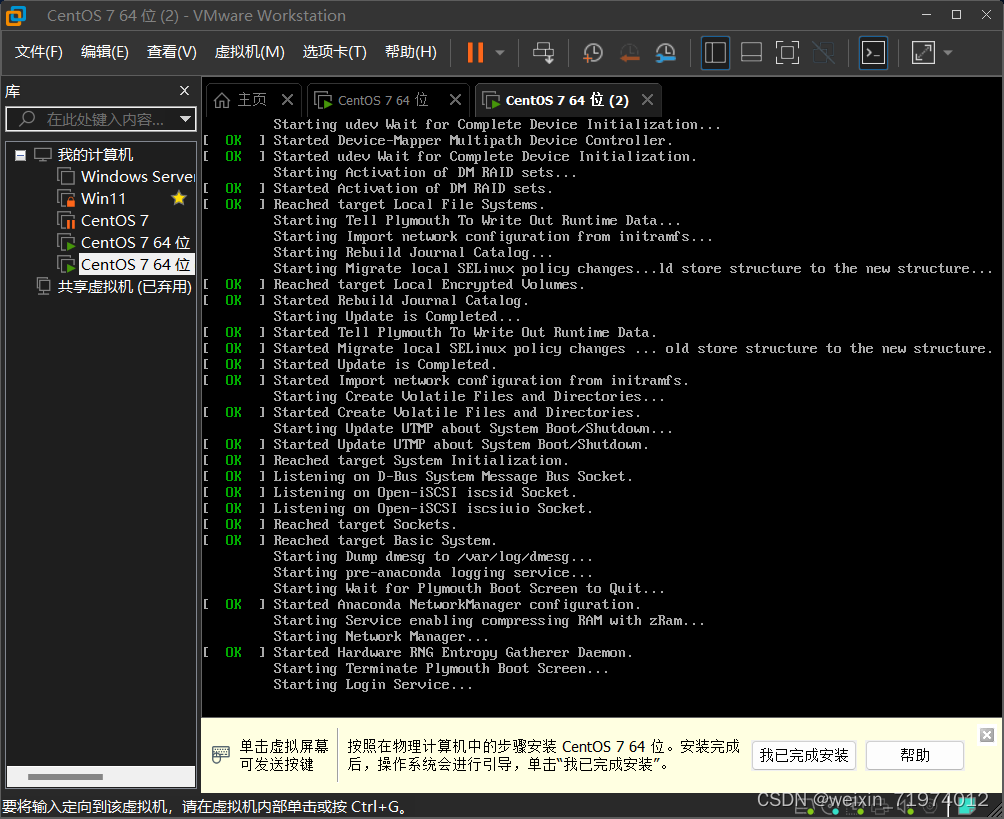This screenshot has height=819, width=1004.
Task: Click the Unity mode icon
Action: 823,53
